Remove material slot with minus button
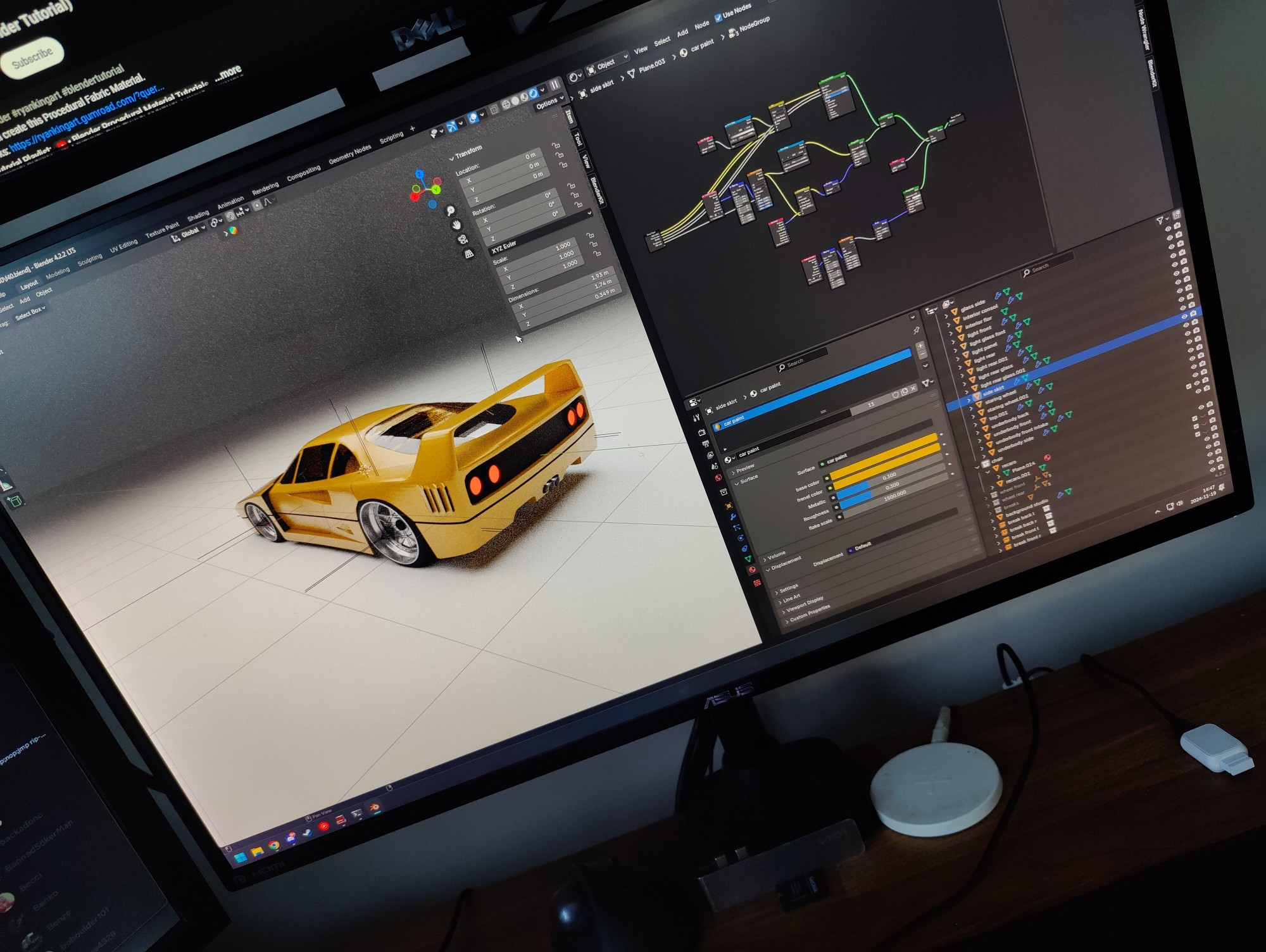The image size is (1266, 952). 923,355
